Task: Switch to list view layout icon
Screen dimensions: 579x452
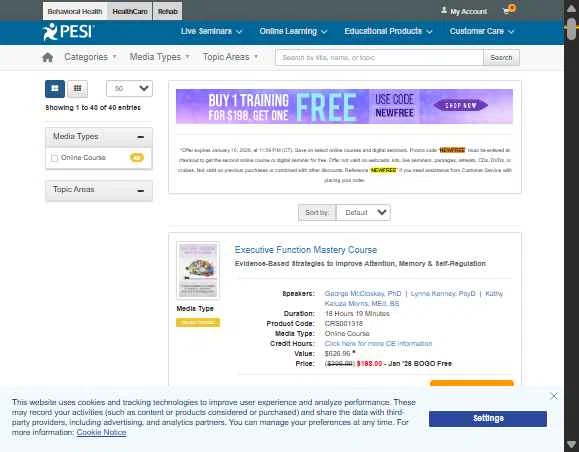Action: click(55, 89)
